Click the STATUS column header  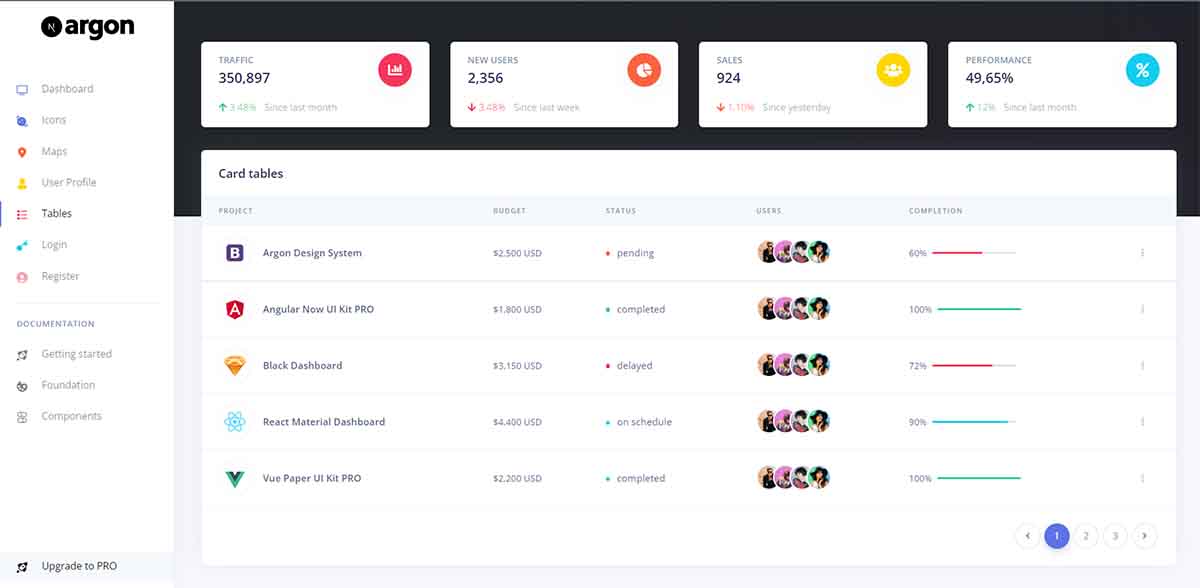point(621,211)
